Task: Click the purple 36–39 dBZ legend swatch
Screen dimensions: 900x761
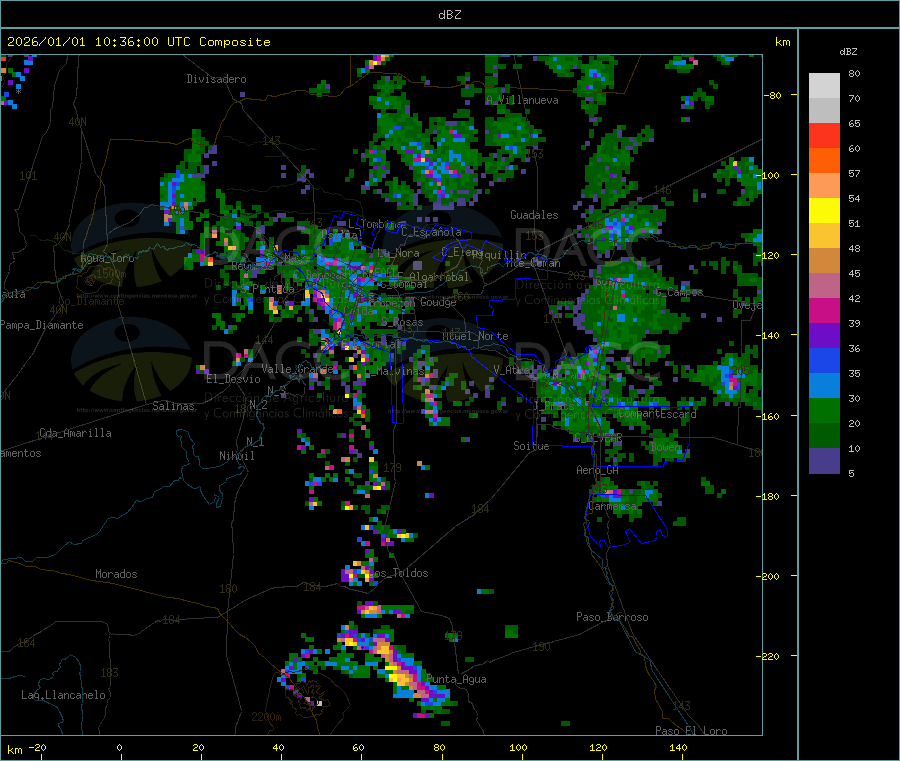Action: tap(824, 336)
